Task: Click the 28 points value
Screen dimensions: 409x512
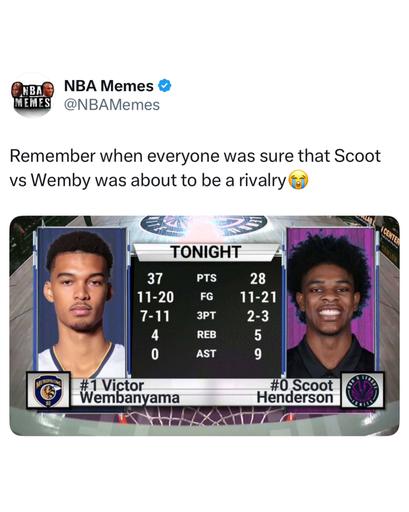Action: tap(258, 279)
